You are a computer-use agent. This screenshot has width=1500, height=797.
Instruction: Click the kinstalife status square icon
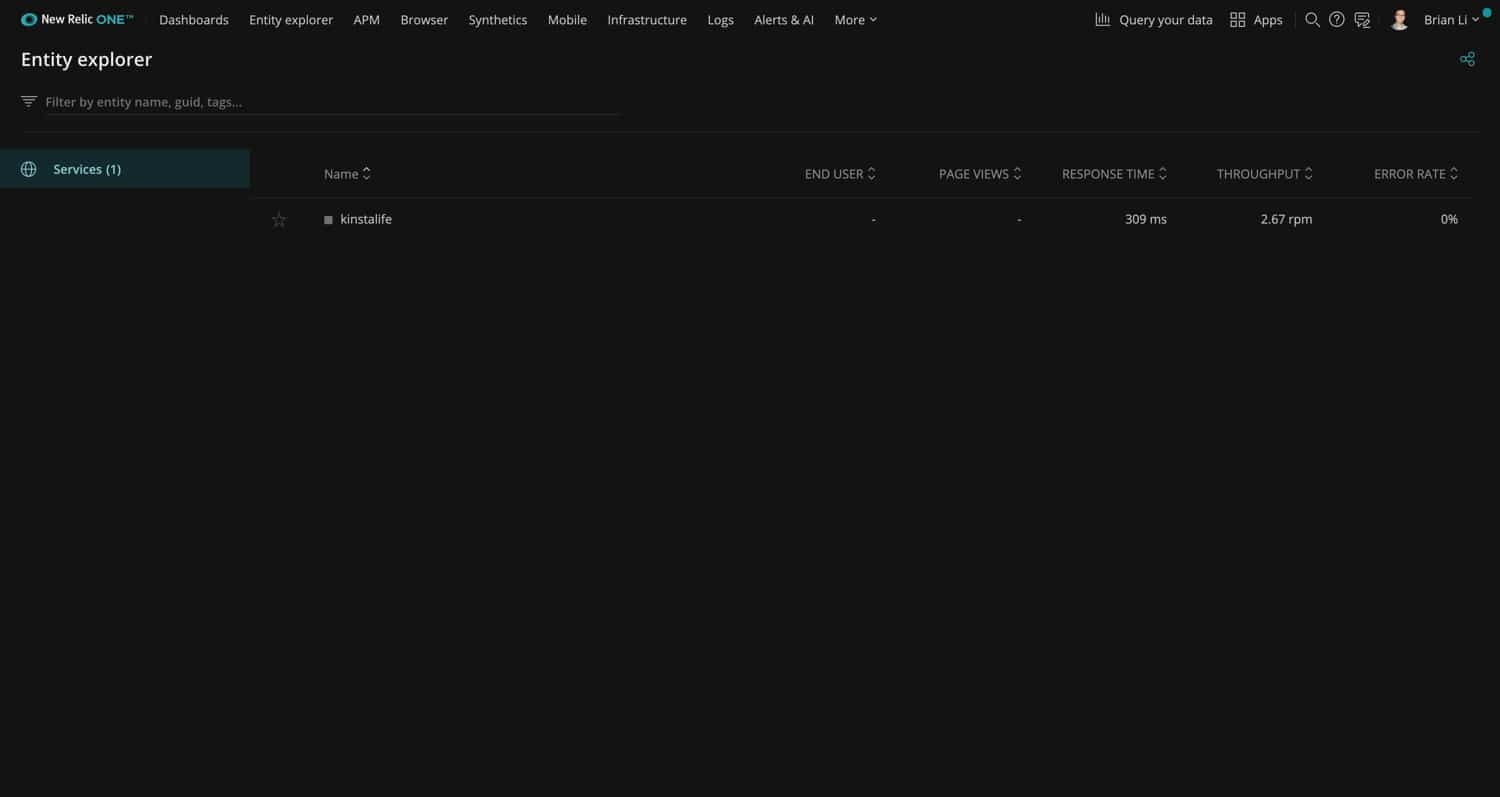coord(328,220)
